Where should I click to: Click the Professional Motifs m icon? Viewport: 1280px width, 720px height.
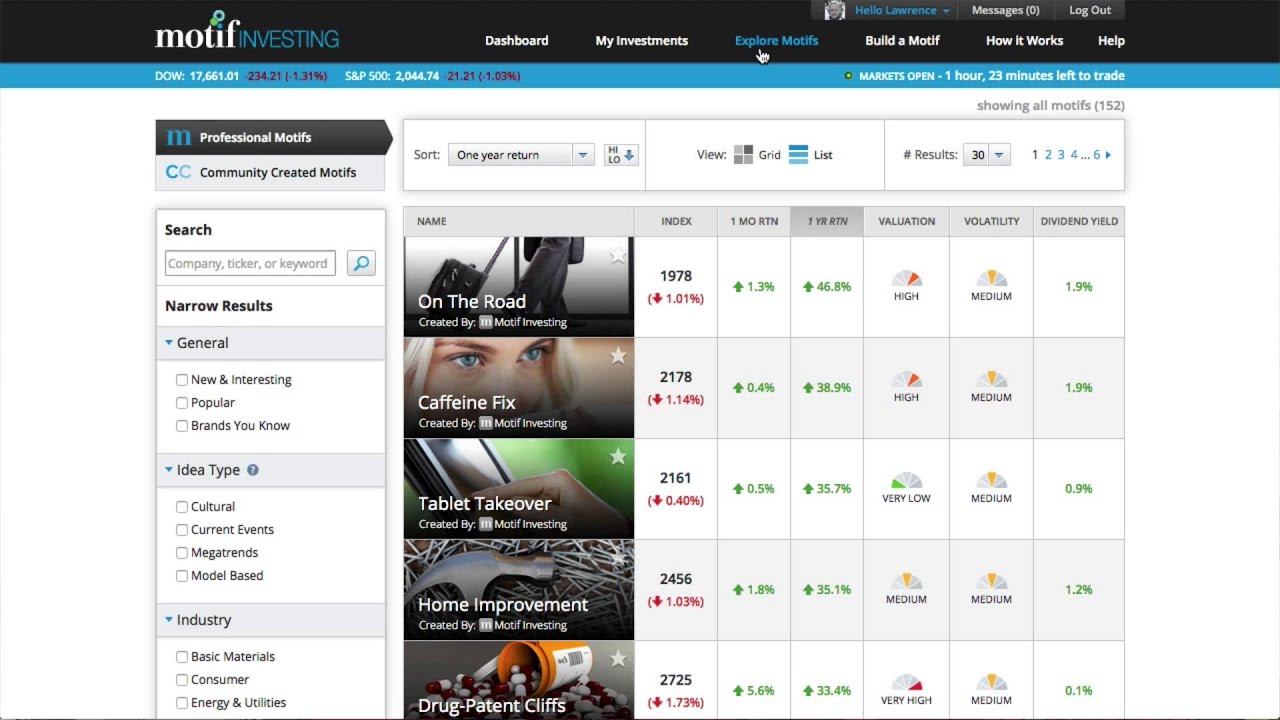(179, 137)
